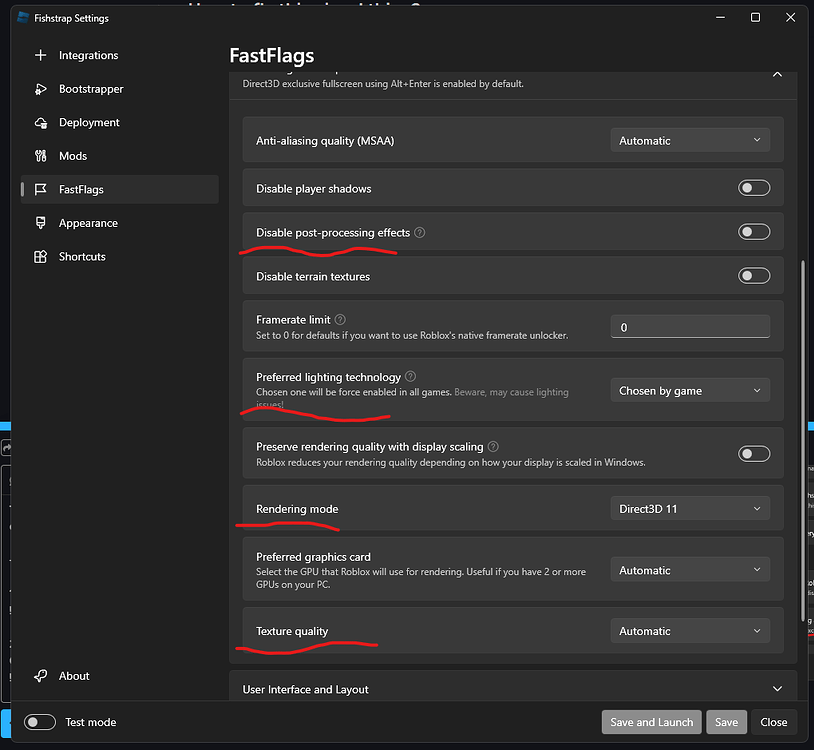Click help icon next to Framerate limit

(x=340, y=320)
